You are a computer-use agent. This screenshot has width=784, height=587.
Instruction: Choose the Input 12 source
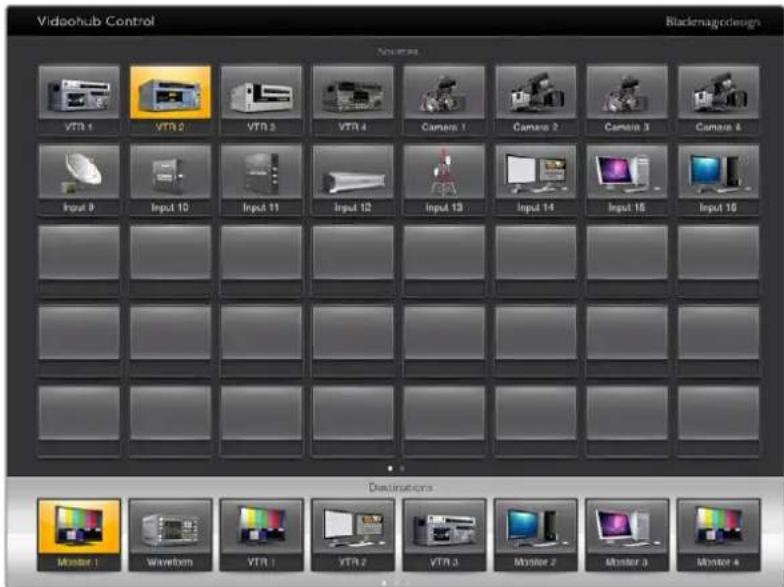coord(353,180)
